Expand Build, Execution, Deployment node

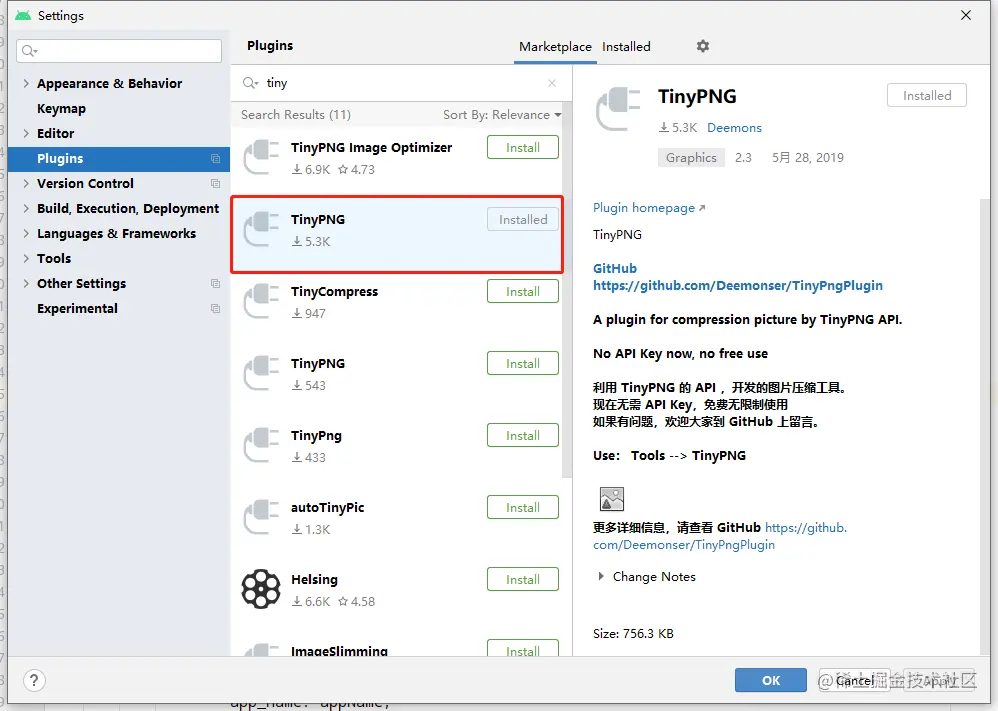click(26, 208)
